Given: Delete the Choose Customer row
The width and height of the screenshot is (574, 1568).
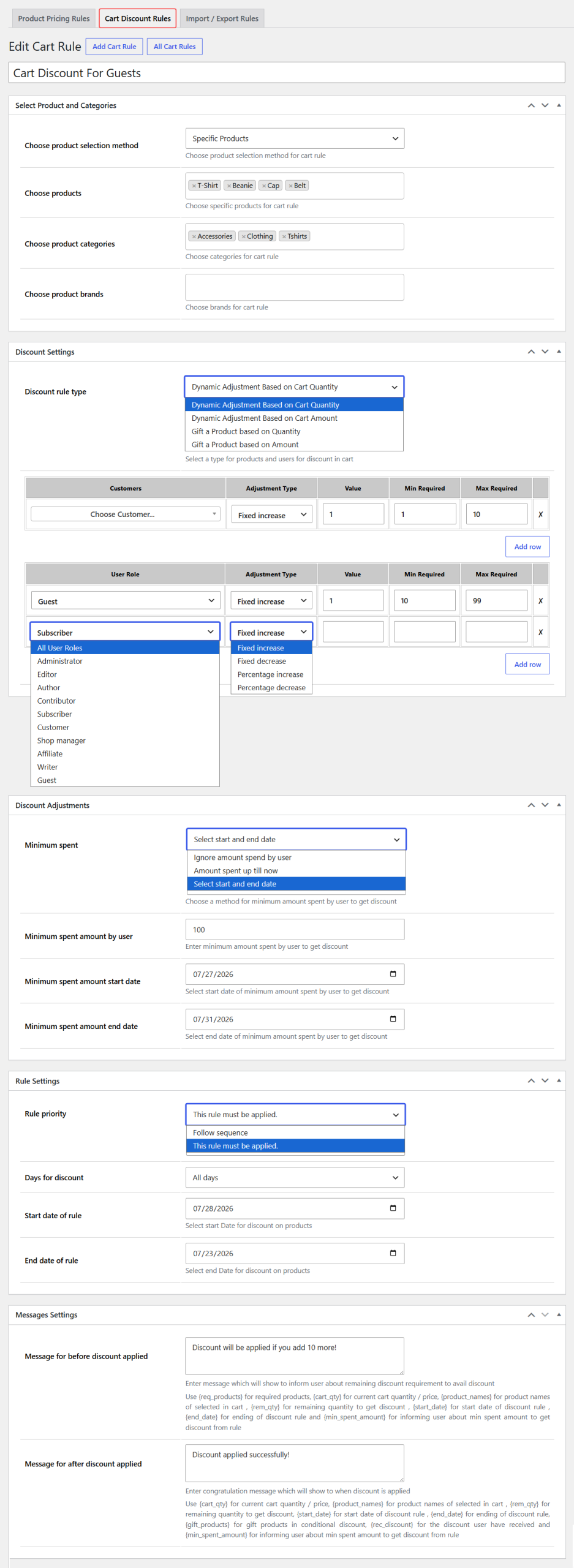Looking at the screenshot, I should point(540,514).
